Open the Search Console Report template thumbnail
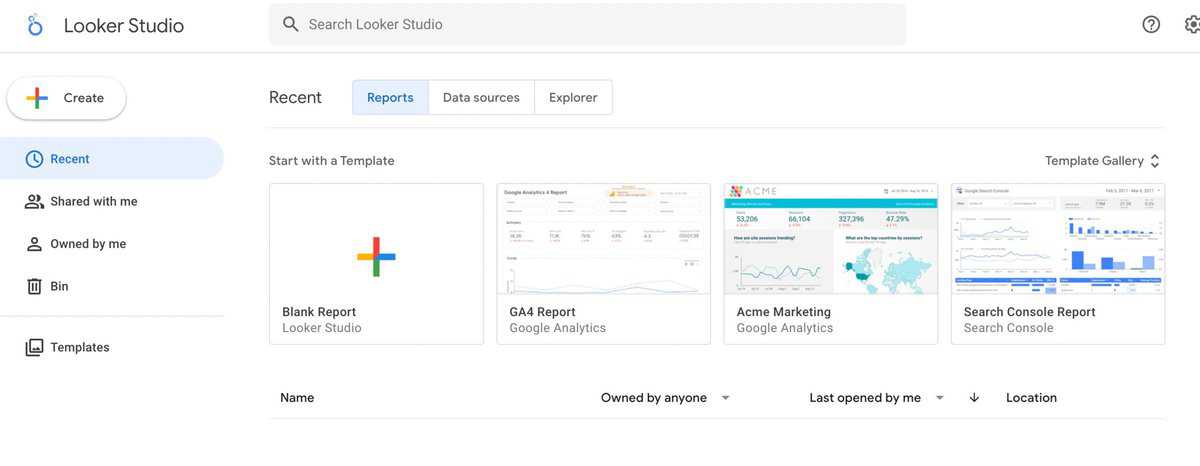 click(1057, 239)
